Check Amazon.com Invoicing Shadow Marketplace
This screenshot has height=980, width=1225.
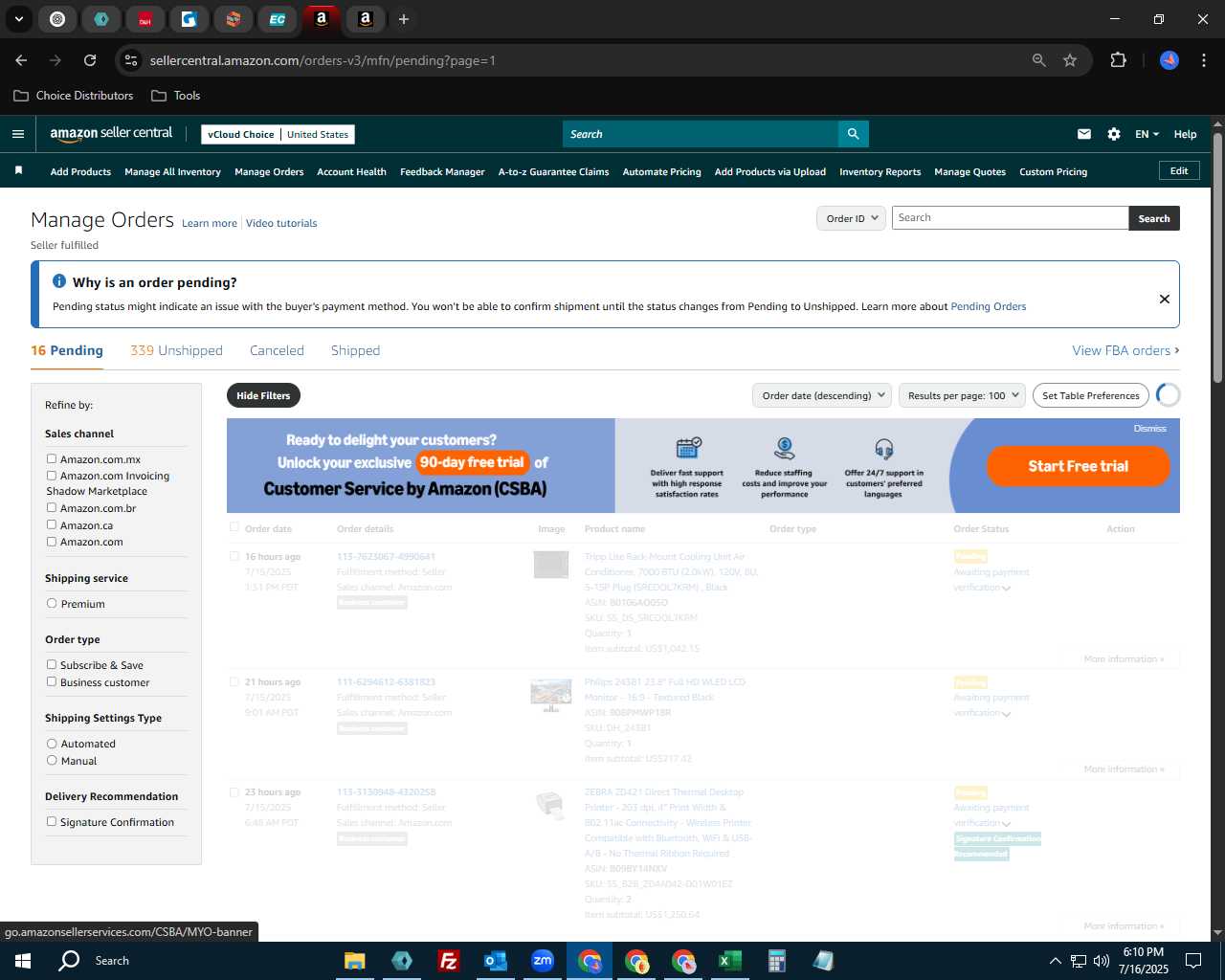(x=52, y=476)
